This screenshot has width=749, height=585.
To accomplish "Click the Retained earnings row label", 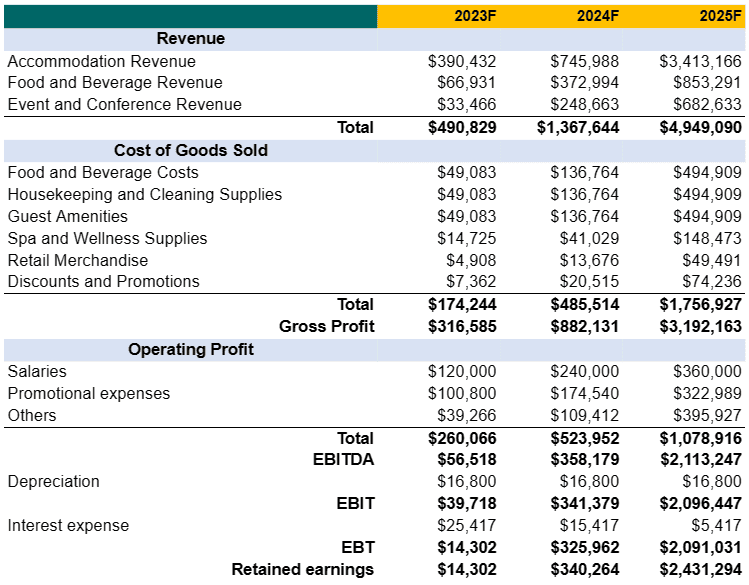I will click(x=303, y=569).
